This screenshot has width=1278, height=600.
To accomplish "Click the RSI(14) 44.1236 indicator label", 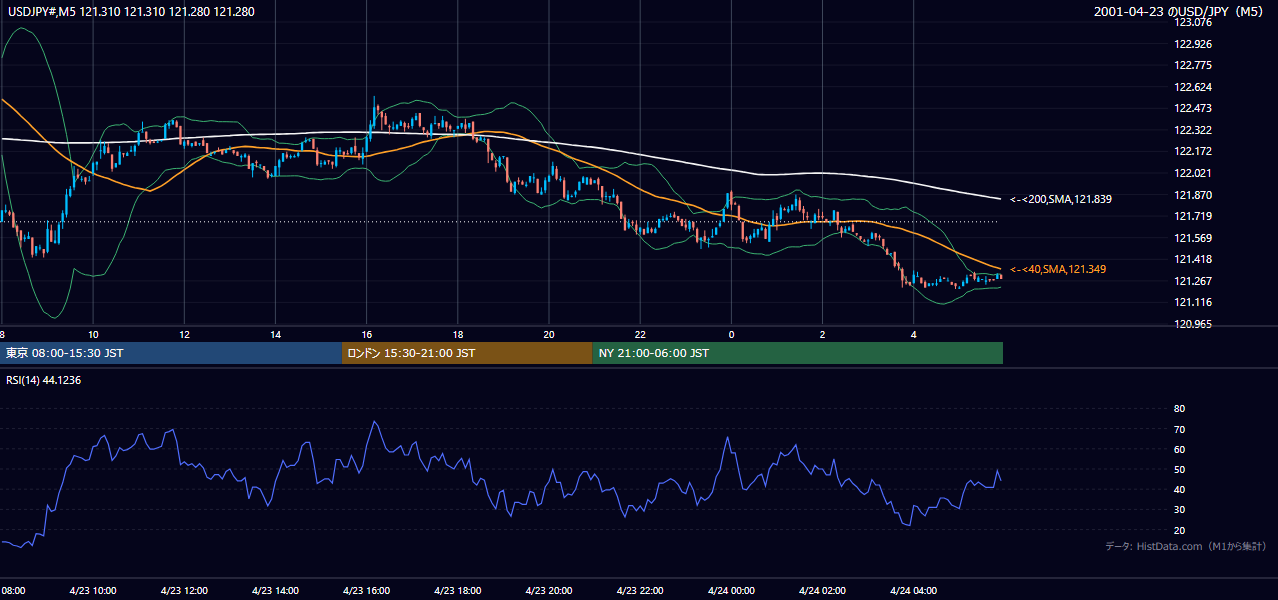I will click(43, 380).
